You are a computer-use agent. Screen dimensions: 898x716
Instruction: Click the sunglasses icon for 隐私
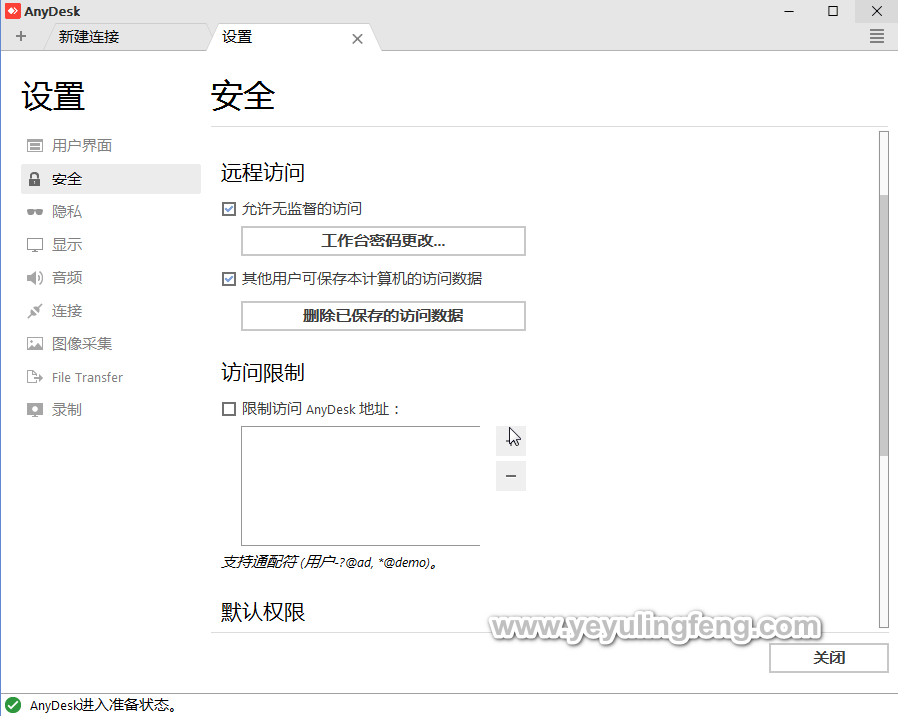[x=35, y=212]
